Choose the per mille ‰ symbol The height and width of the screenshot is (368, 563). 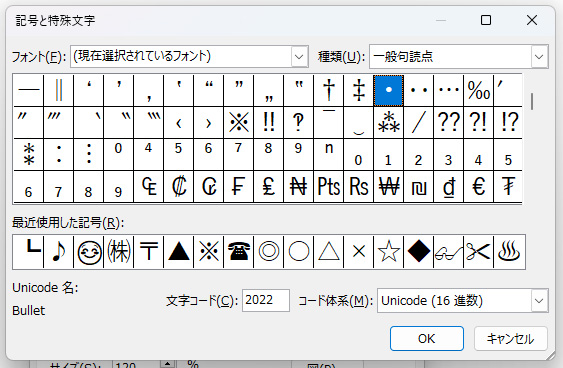click(479, 90)
